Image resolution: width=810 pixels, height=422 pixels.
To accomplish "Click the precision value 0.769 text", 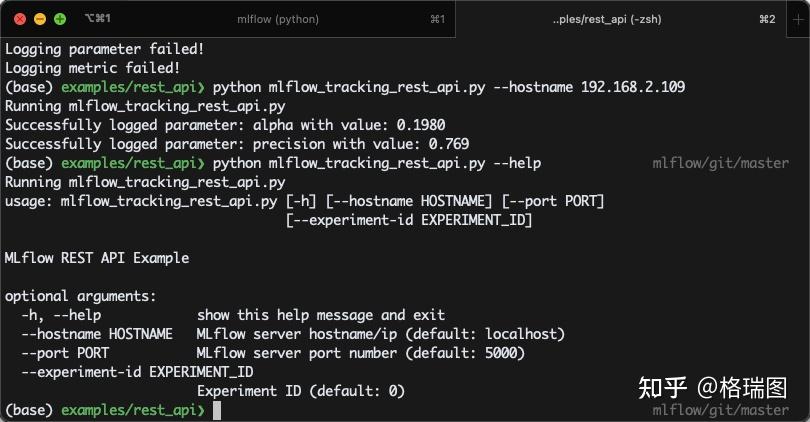I will (448, 144).
